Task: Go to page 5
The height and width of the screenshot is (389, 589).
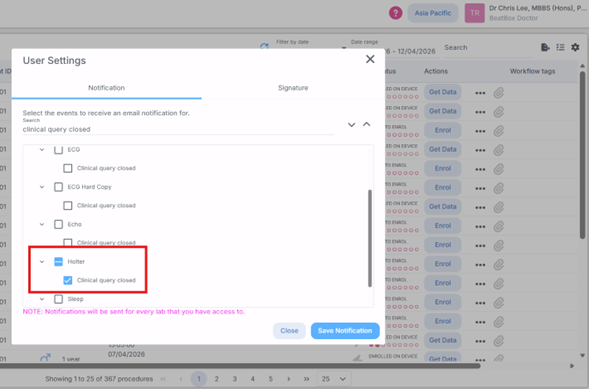Action: click(270, 379)
